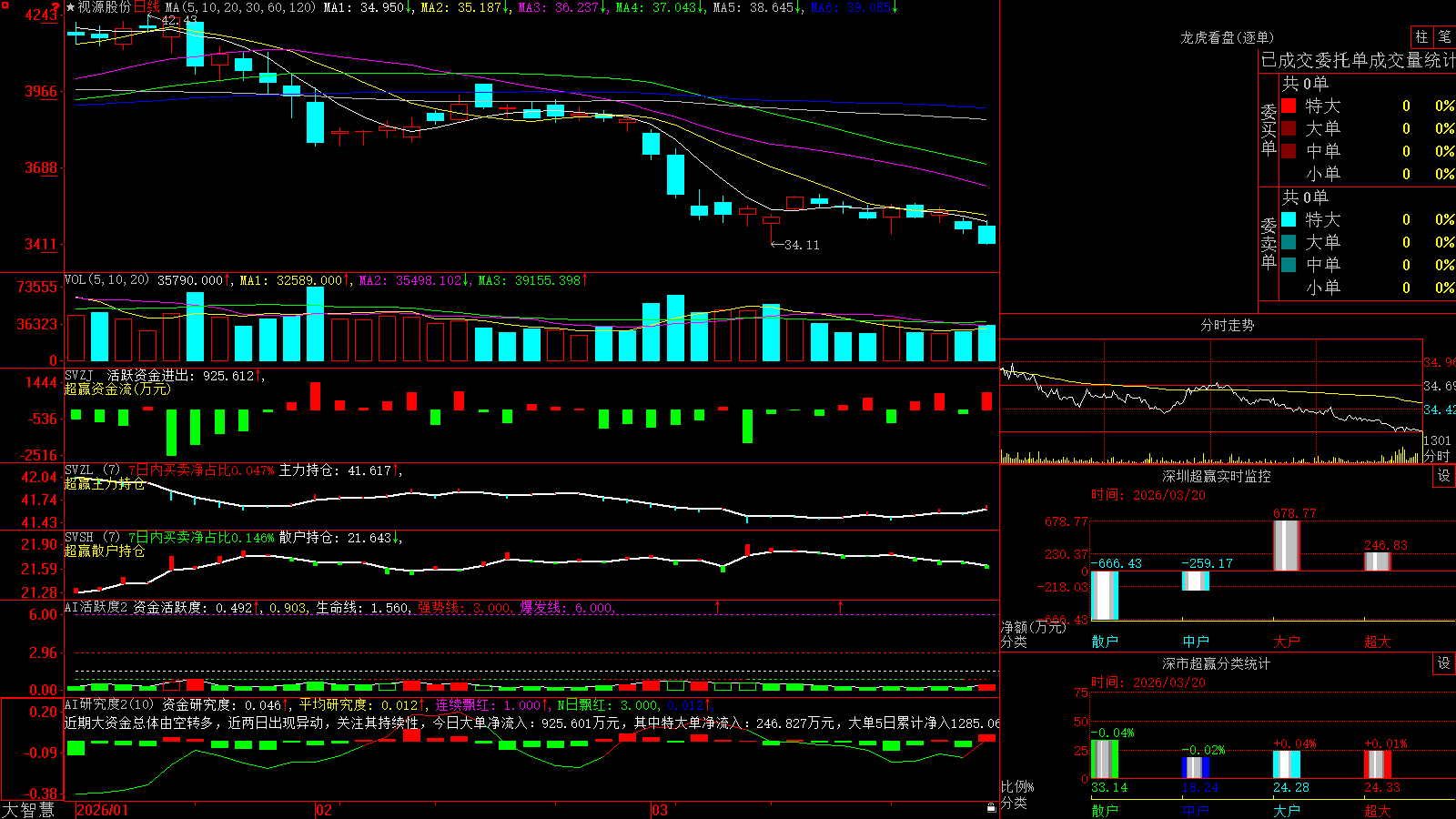
Task: Click the 视源股份 stock name
Action: tap(105, 7)
